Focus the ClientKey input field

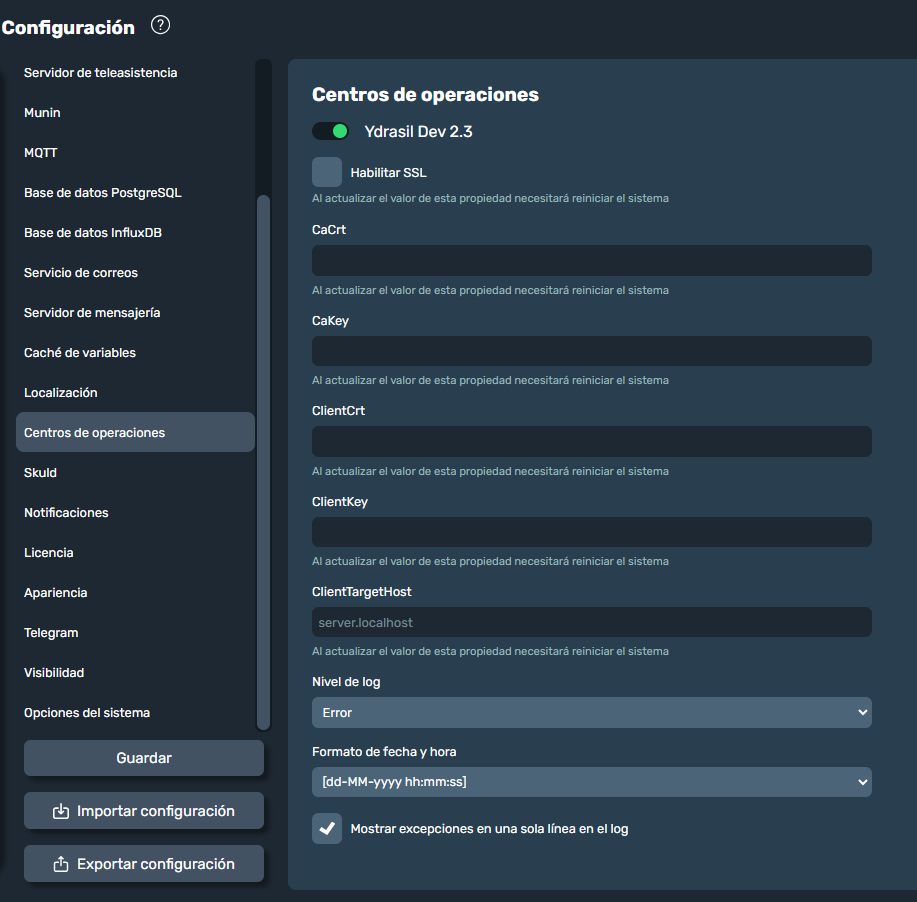coord(591,532)
